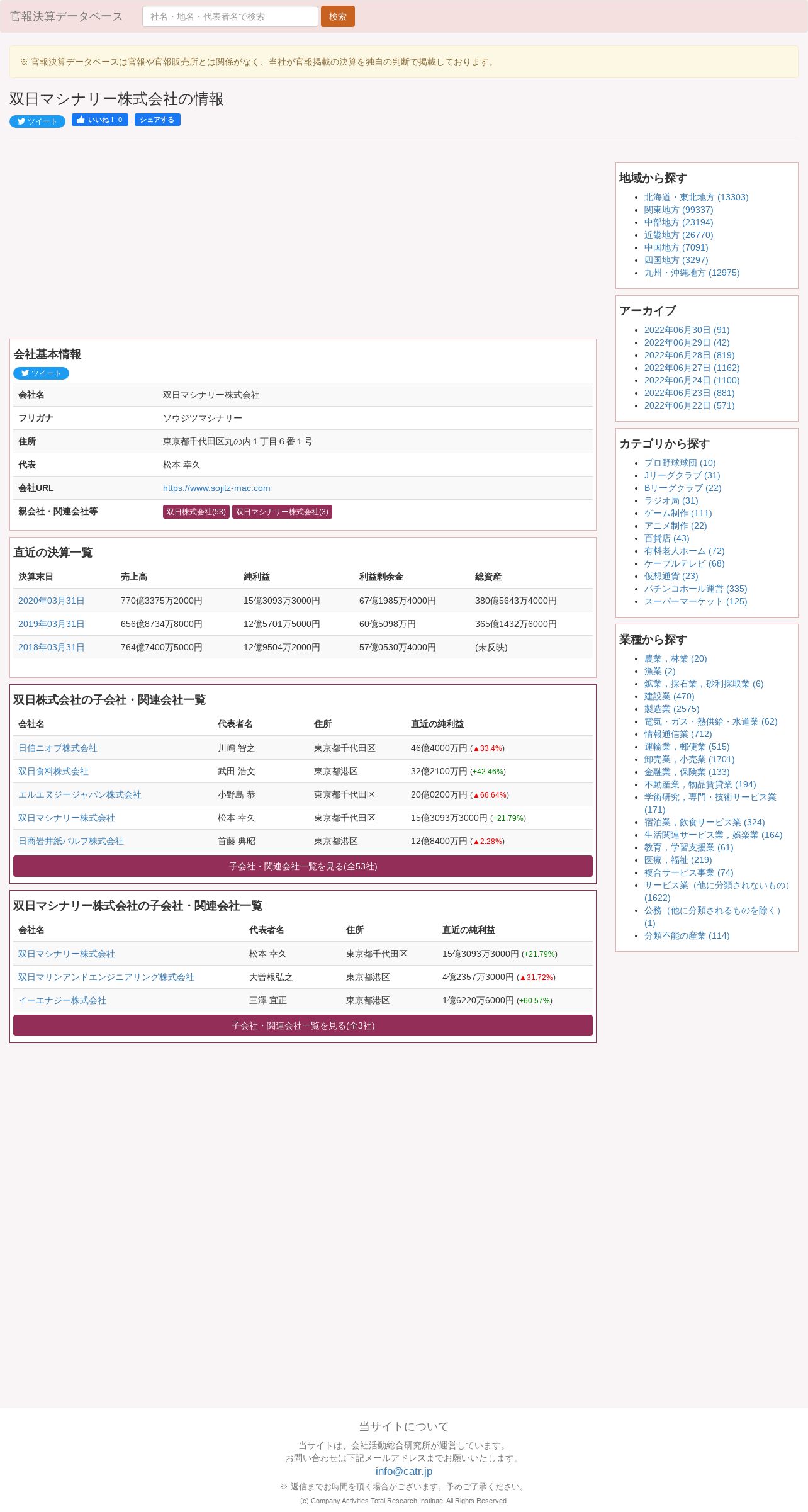Select 関東地方 (99337) region
The width and height of the screenshot is (808, 1512).
click(x=679, y=210)
